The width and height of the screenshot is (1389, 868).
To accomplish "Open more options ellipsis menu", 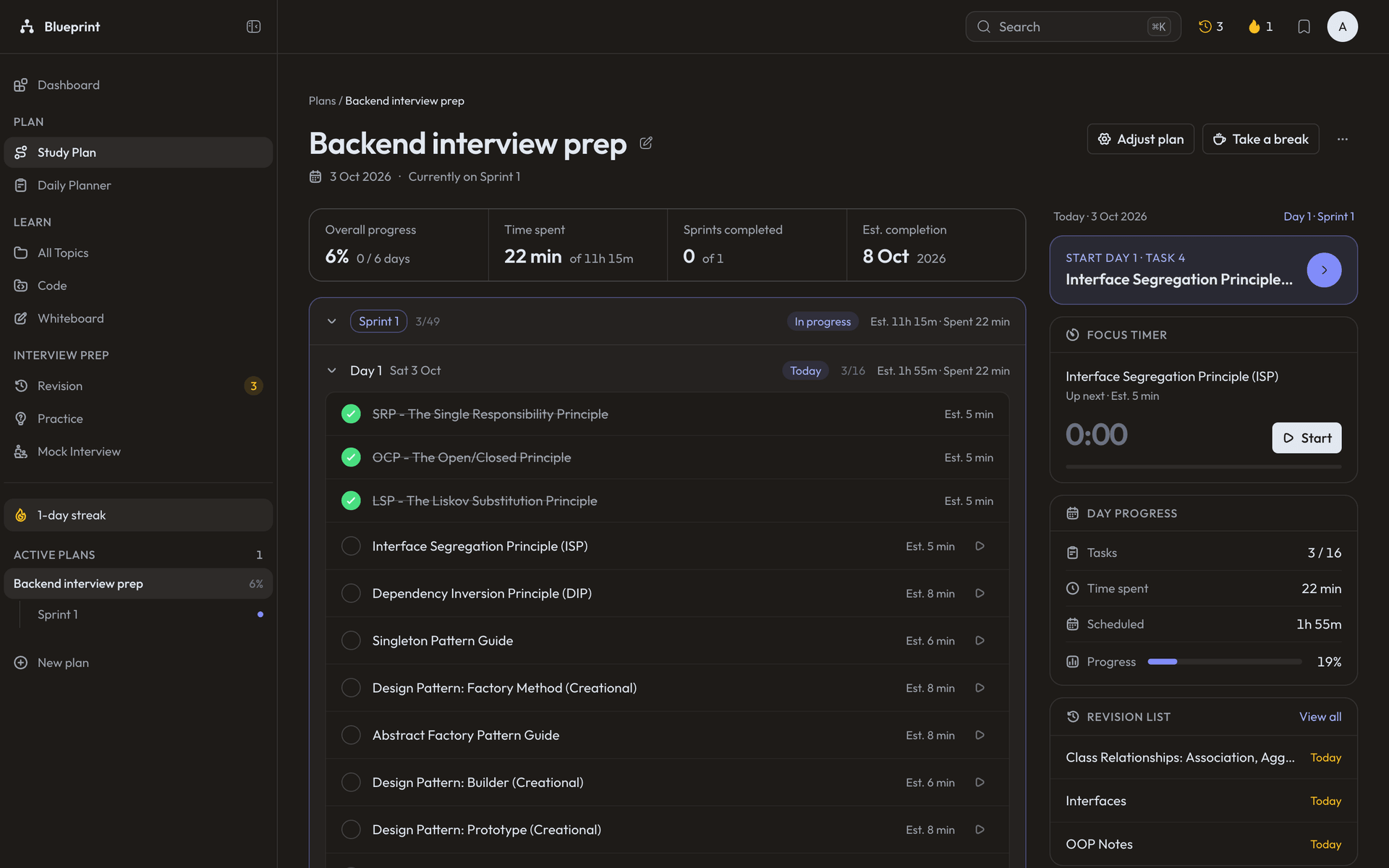I will 1343,139.
